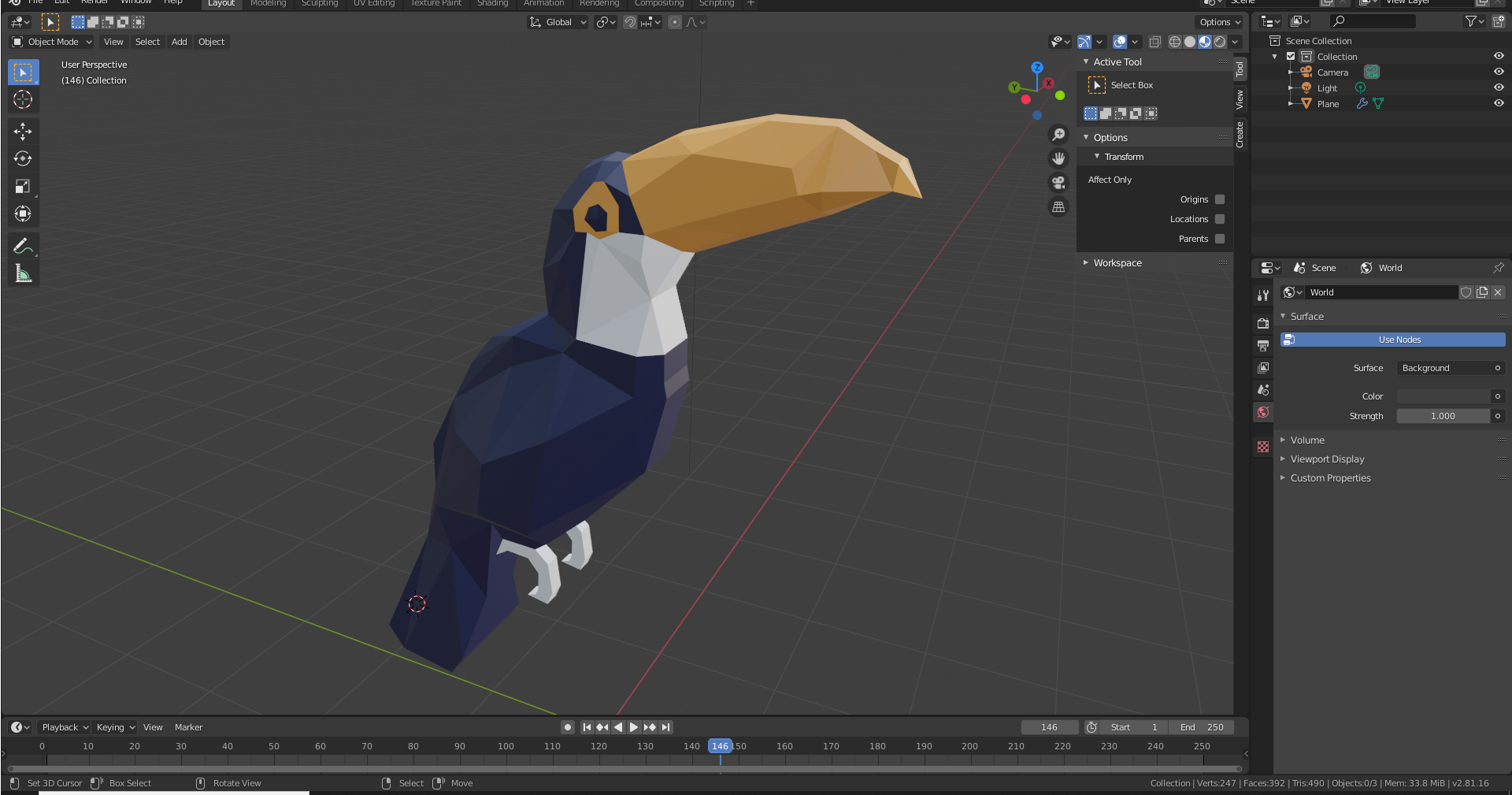Hide the Plane using its eye icon

pyautogui.click(x=1499, y=103)
